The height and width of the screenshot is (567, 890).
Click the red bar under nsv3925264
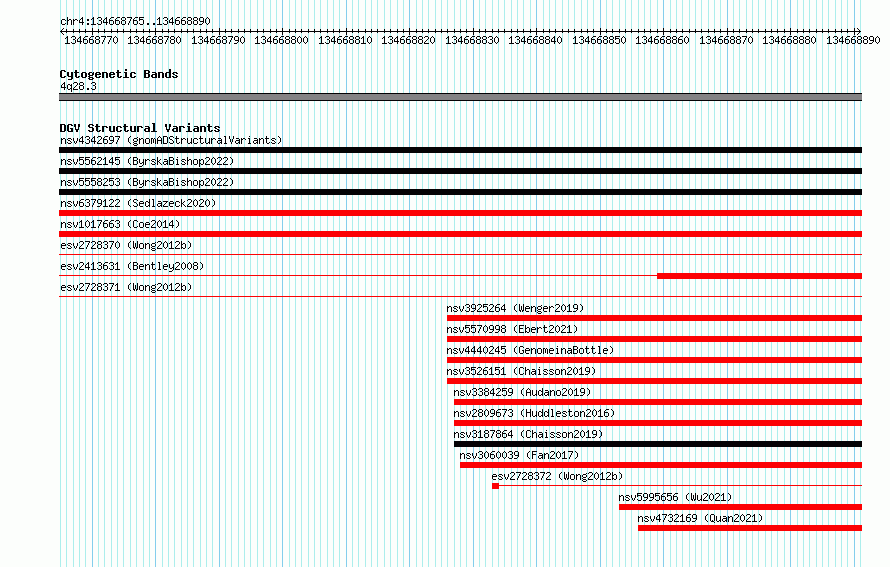pos(654,318)
